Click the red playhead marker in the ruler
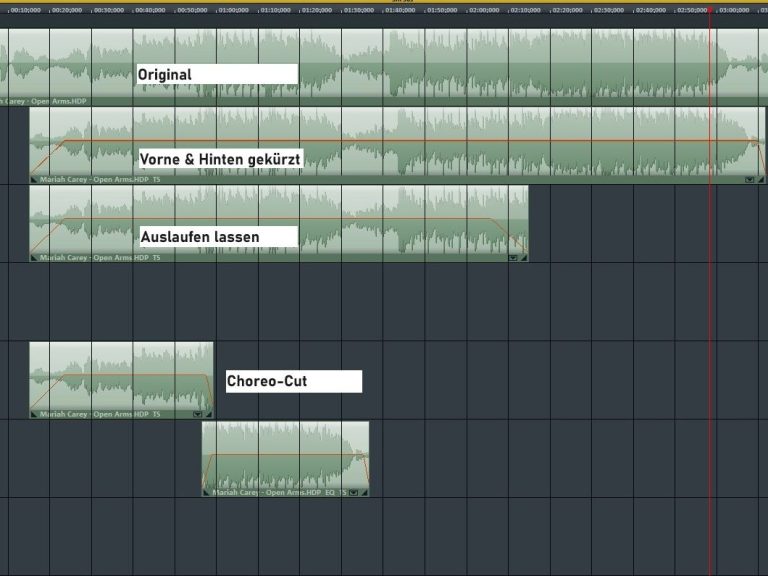The height and width of the screenshot is (576, 768). 710,9
